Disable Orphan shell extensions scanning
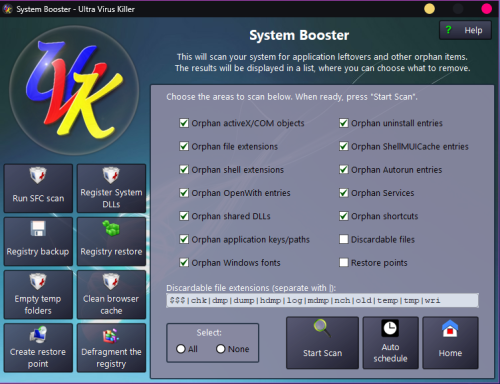This screenshot has width=500, height=384. (184, 170)
